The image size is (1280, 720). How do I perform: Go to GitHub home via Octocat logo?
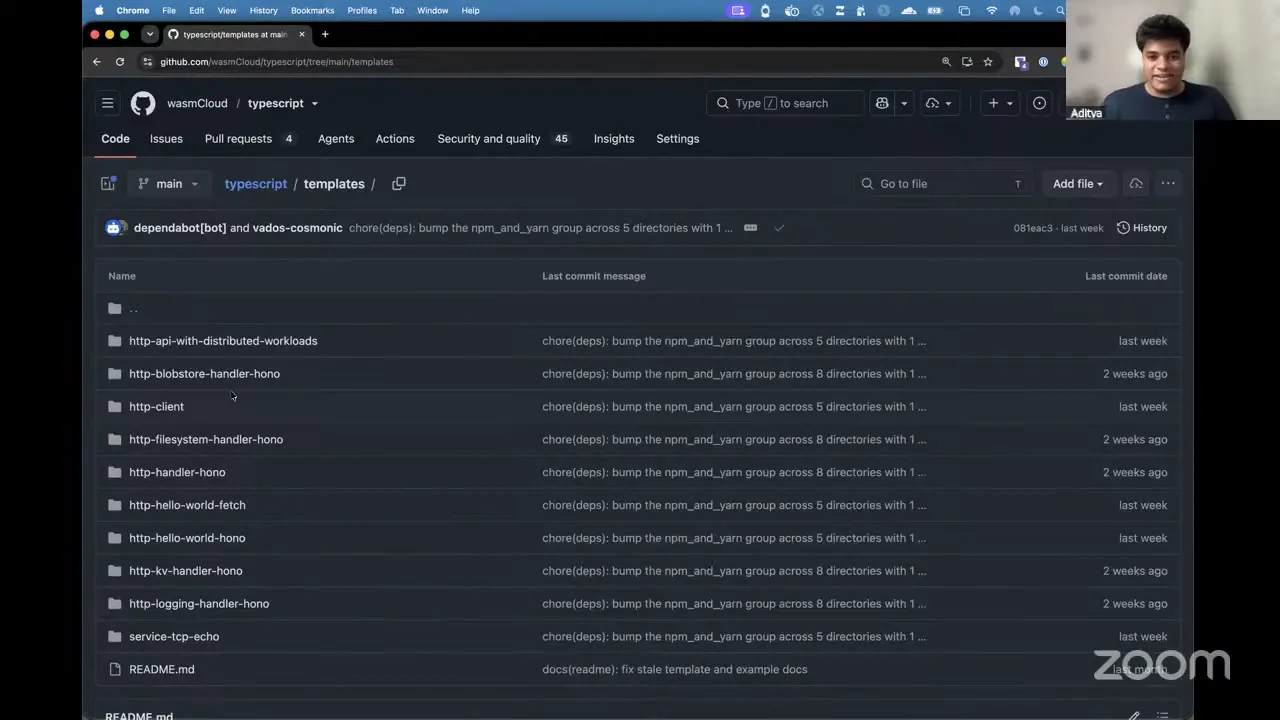pyautogui.click(x=143, y=103)
